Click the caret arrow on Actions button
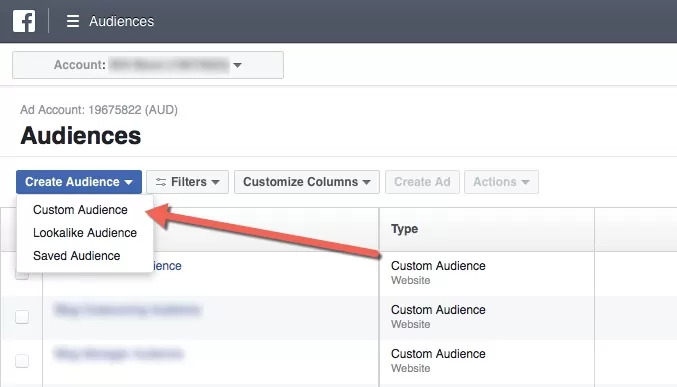Viewport: 677px width, 387px height. pos(525,182)
